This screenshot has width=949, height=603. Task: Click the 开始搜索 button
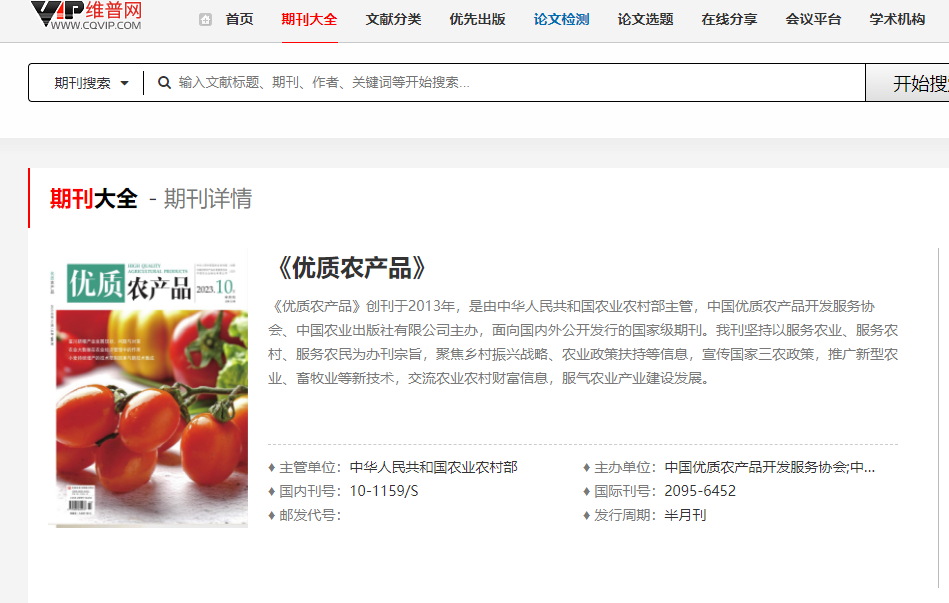click(907, 82)
